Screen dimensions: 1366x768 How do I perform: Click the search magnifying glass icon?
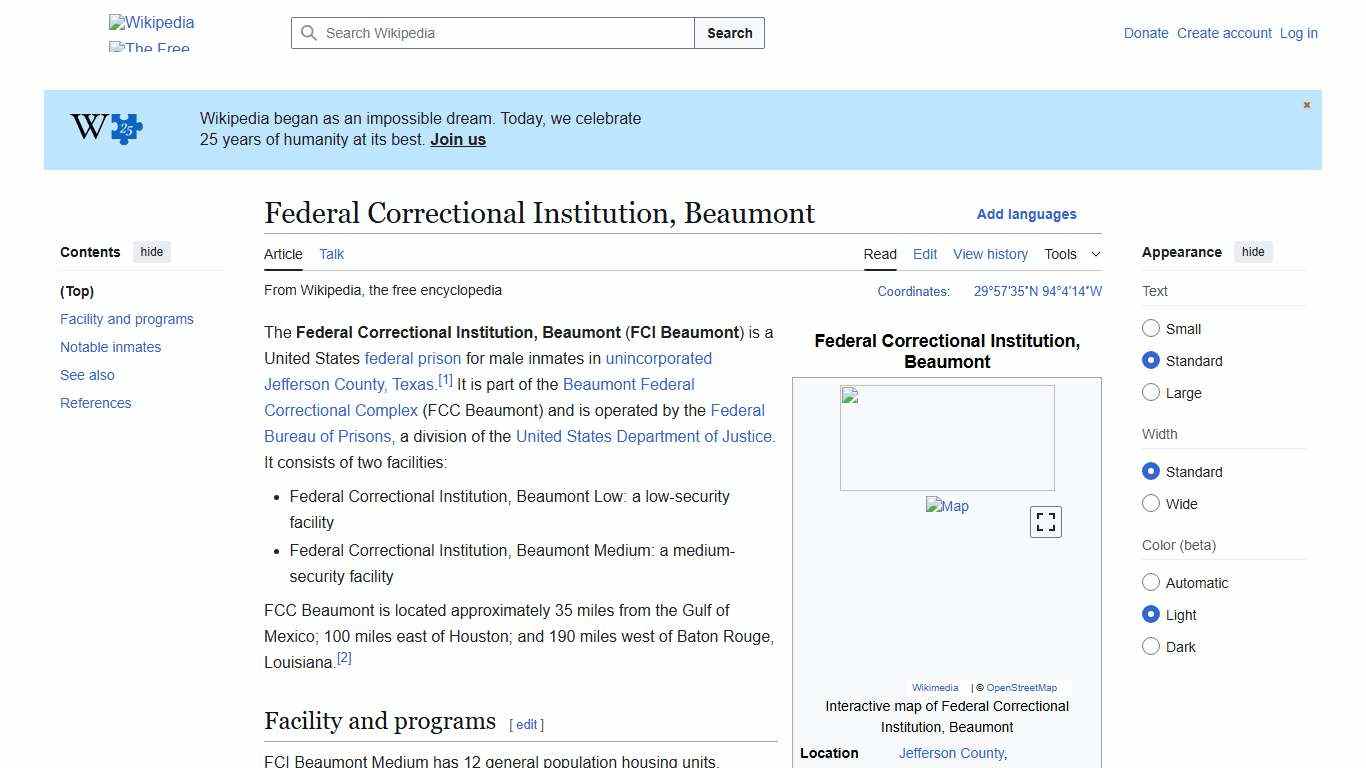click(x=310, y=33)
